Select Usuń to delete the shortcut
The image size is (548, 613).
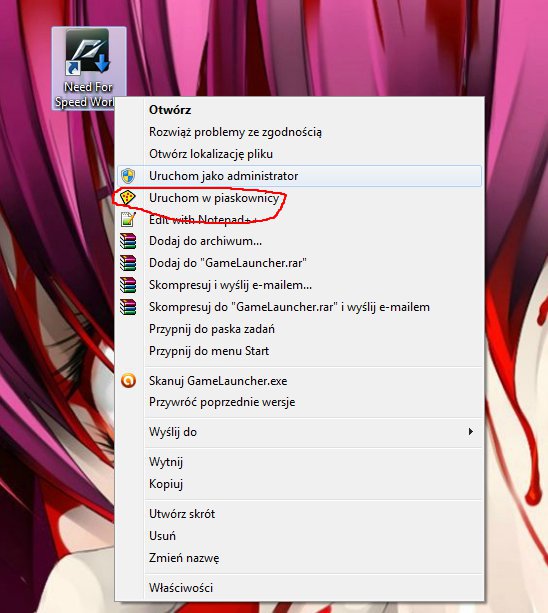[x=299, y=536]
